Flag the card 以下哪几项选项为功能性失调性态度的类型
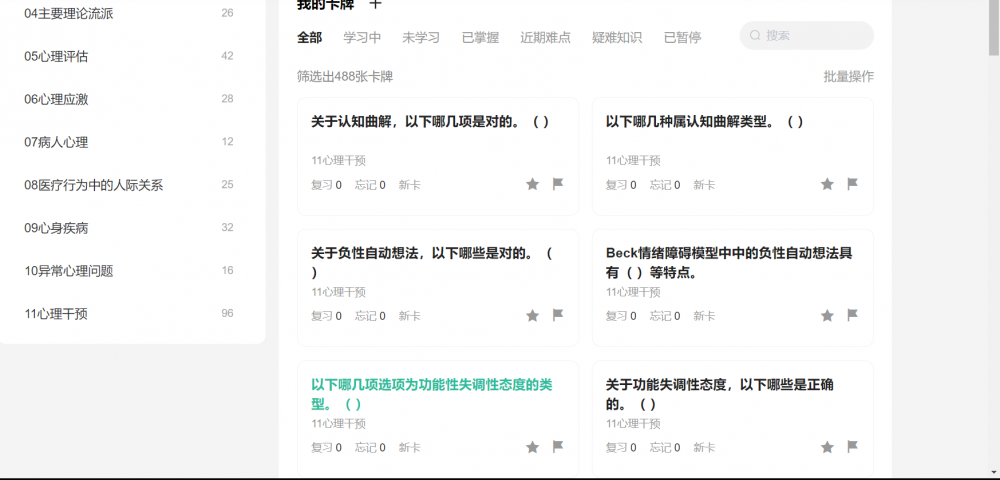This screenshot has width=1000, height=480. (x=558, y=447)
